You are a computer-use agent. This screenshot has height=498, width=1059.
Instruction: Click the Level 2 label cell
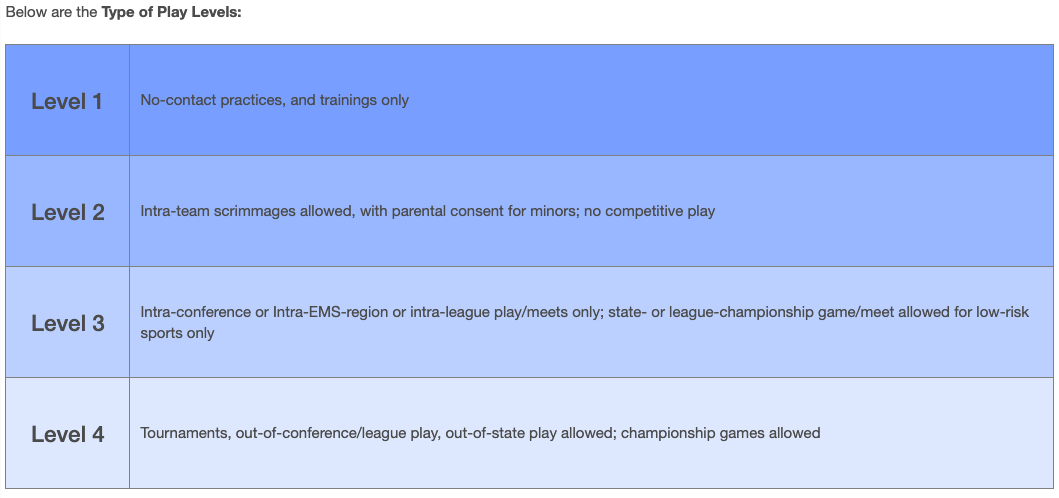tap(68, 211)
